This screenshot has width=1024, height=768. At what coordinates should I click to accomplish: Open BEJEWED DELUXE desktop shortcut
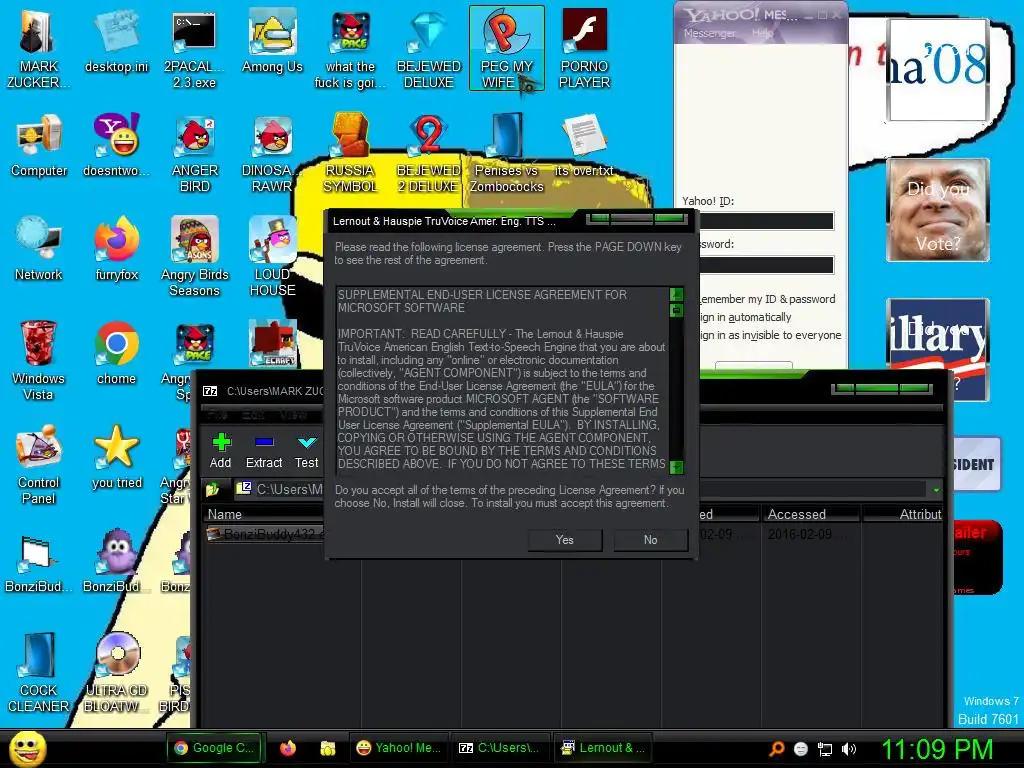[428, 47]
